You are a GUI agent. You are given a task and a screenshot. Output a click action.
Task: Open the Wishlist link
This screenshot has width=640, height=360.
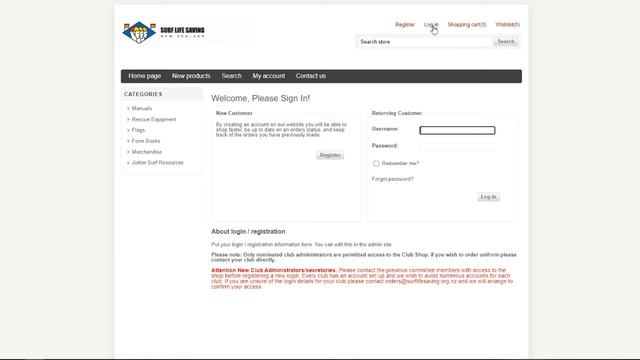[x=507, y=24]
